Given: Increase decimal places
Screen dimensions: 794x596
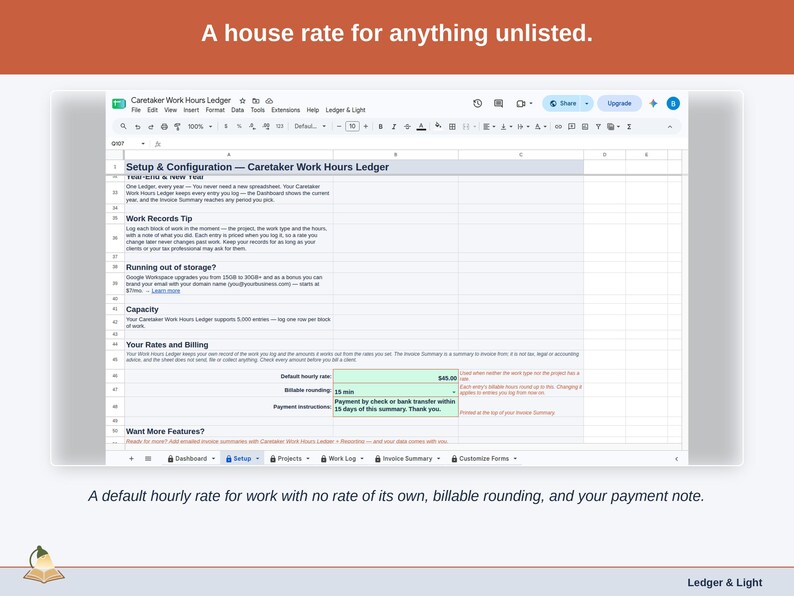Looking at the screenshot, I should 266,127.
